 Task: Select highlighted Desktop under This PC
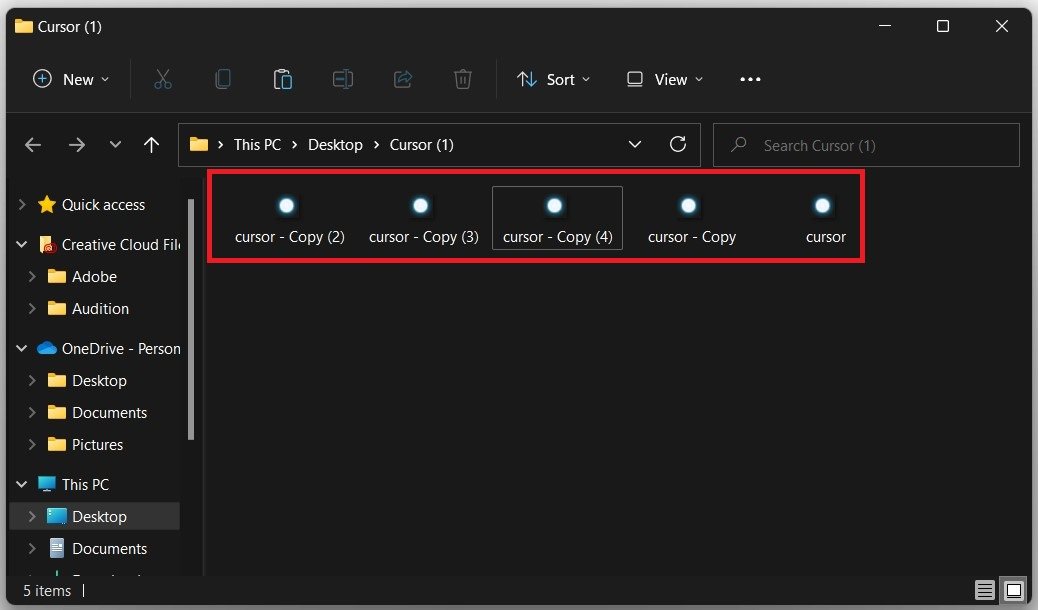[x=95, y=516]
